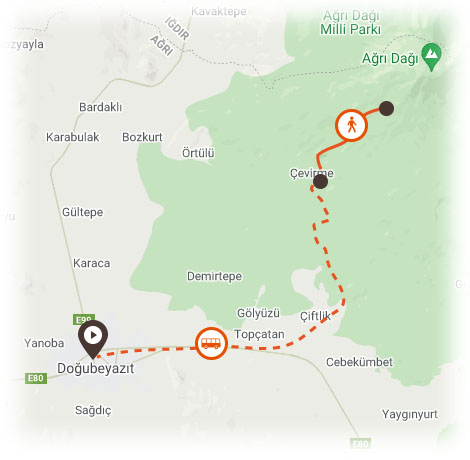
Task: Click the orange bus transport icon
Action: click(211, 343)
